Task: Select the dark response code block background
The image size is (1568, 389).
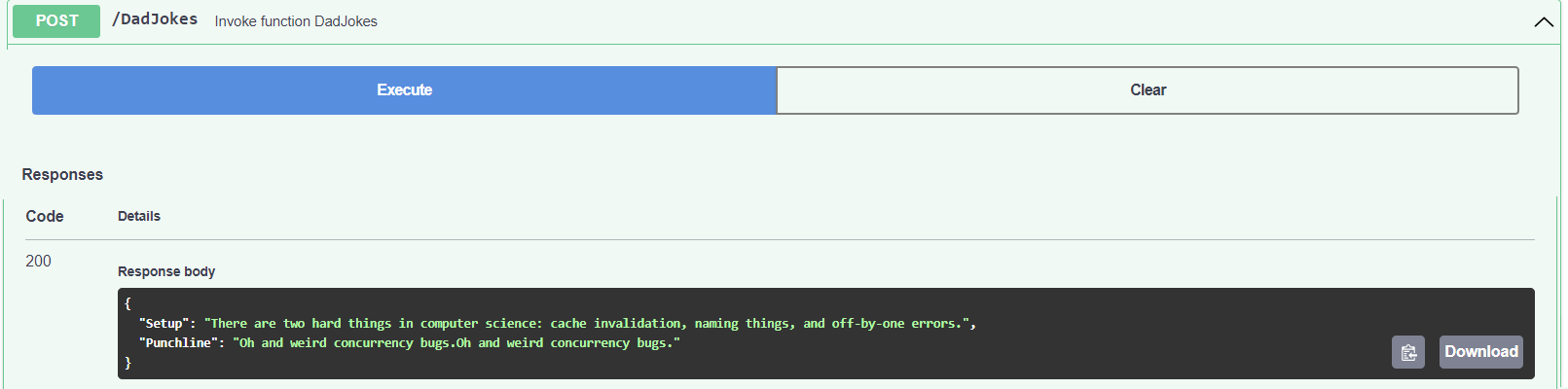Action: [826, 334]
